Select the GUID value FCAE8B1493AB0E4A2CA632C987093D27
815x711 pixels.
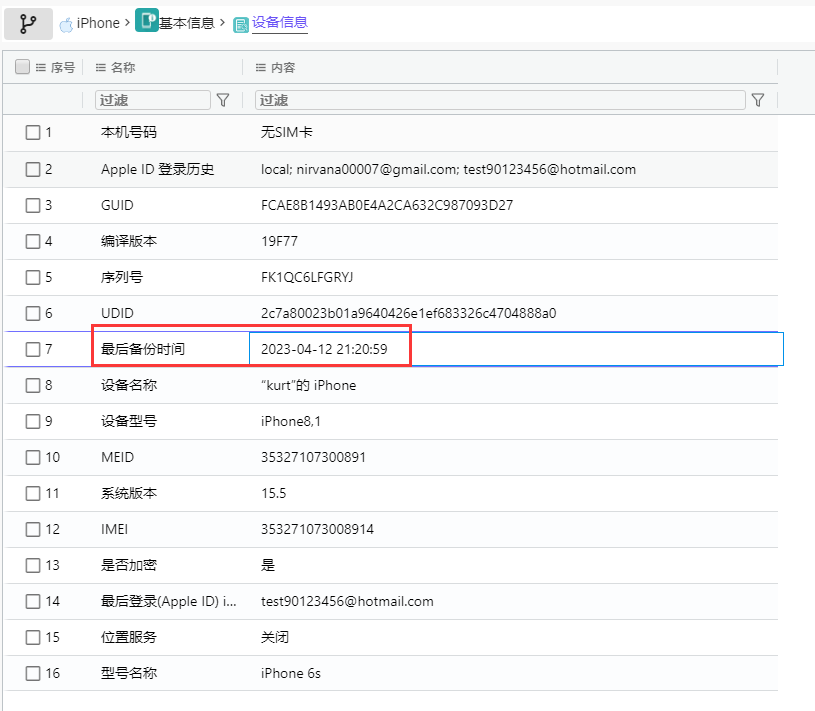pyautogui.click(x=387, y=205)
